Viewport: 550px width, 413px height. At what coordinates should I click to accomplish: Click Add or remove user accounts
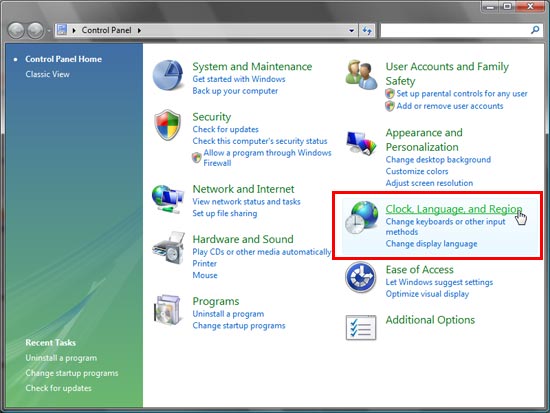[x=450, y=106]
